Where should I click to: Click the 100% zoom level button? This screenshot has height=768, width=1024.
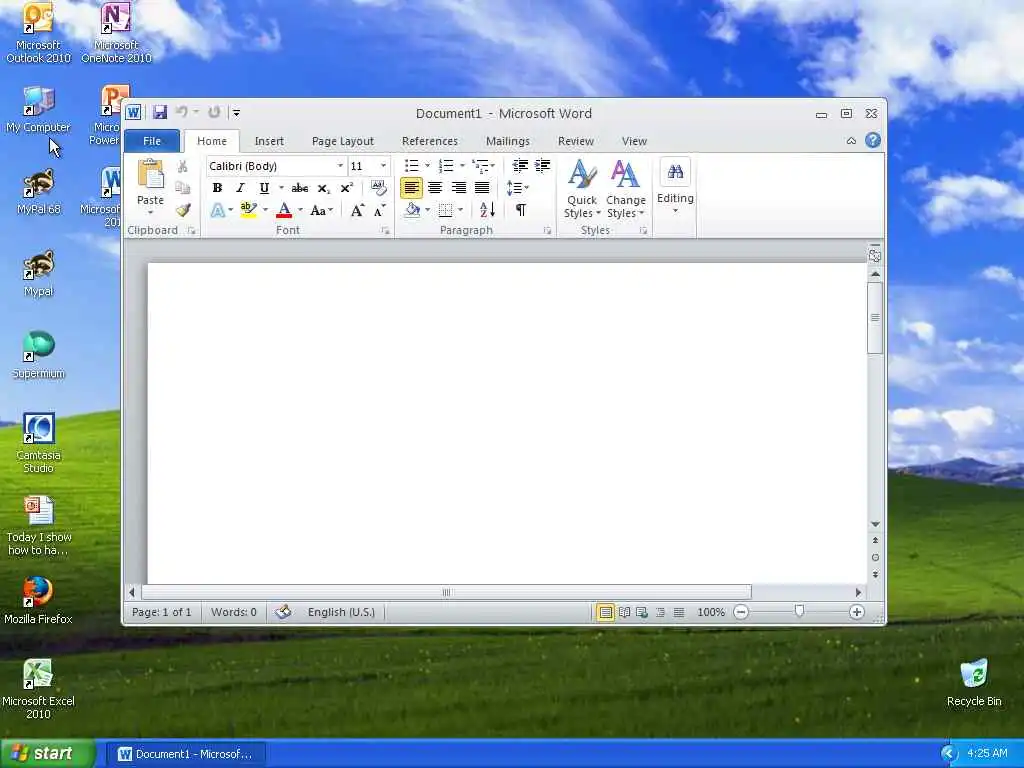711,612
